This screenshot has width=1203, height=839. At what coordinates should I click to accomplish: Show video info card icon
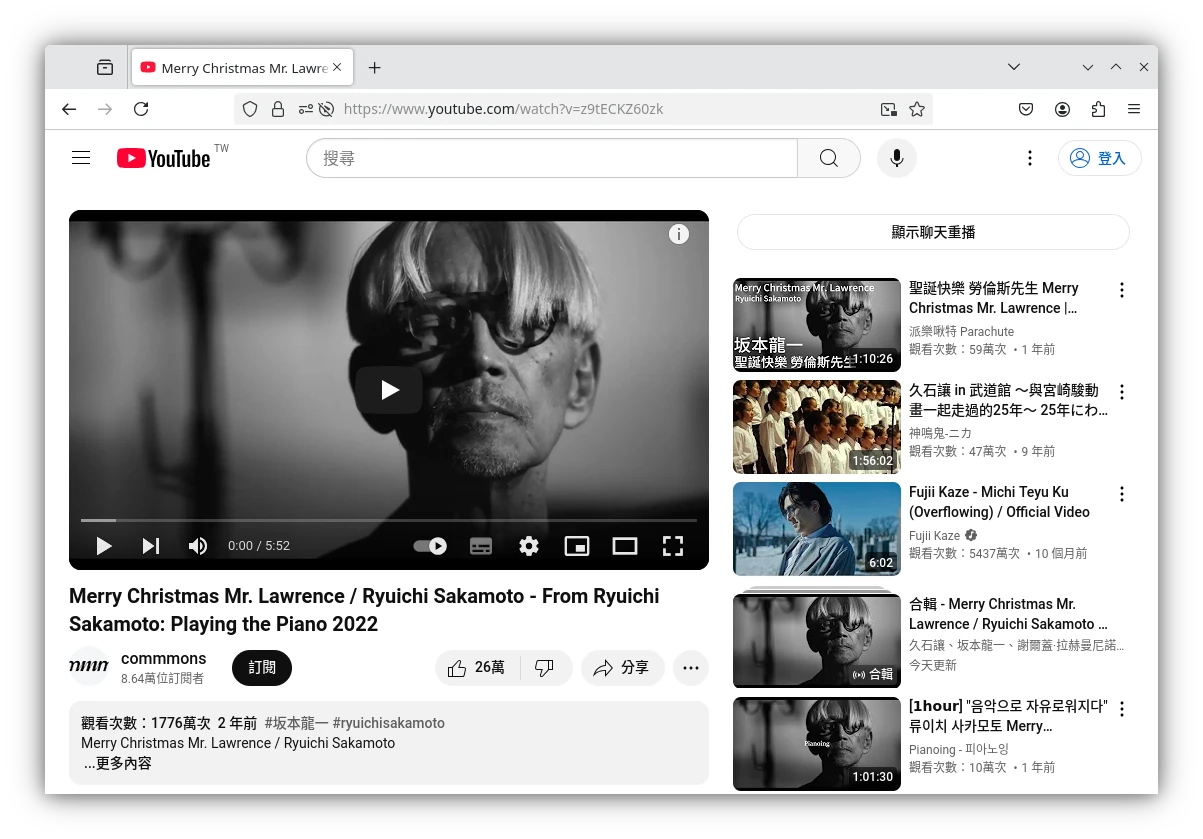pyautogui.click(x=679, y=234)
